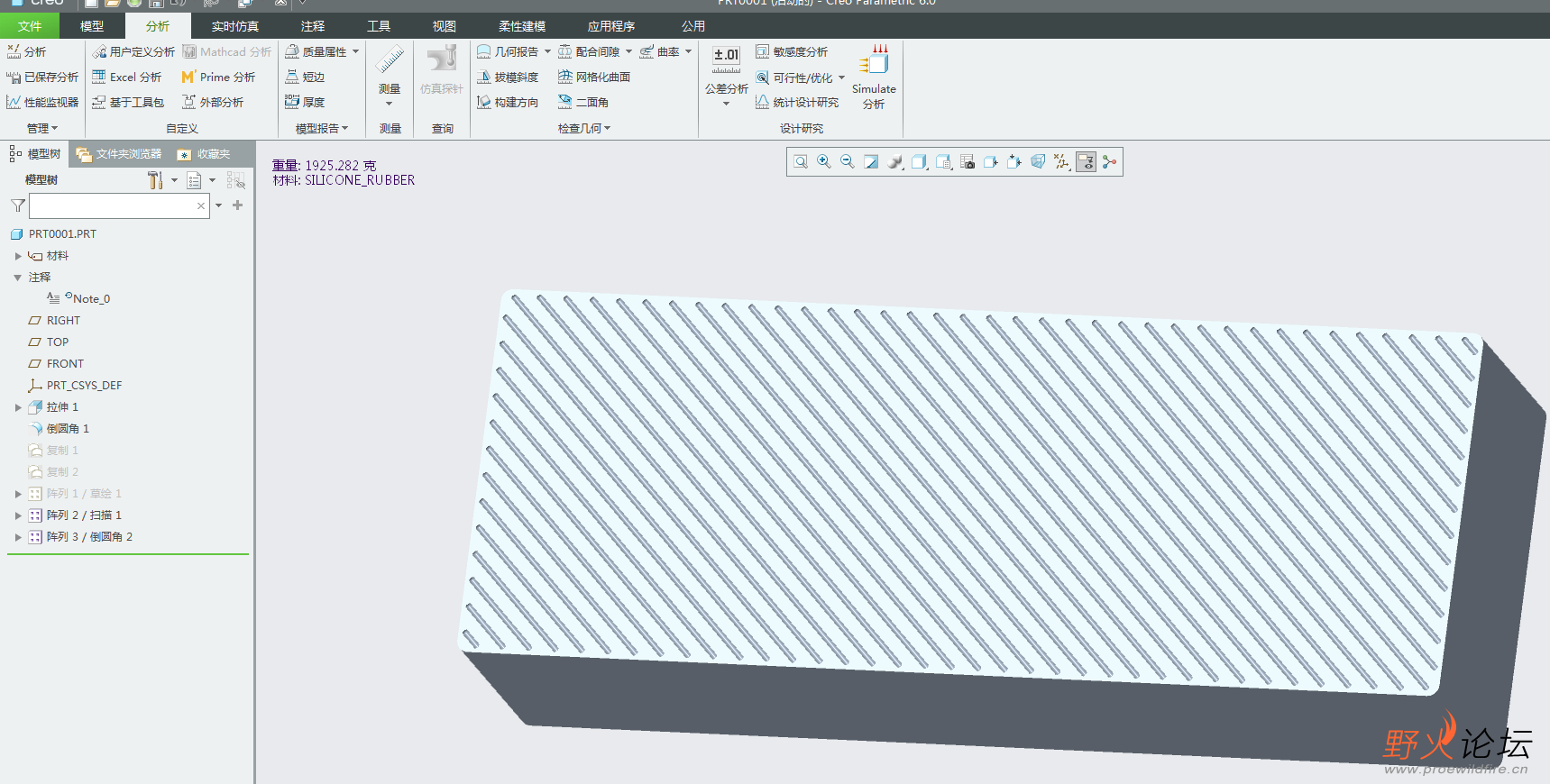Expand the 材料 tree node
This screenshot has height=784, width=1550.
pyautogui.click(x=18, y=256)
